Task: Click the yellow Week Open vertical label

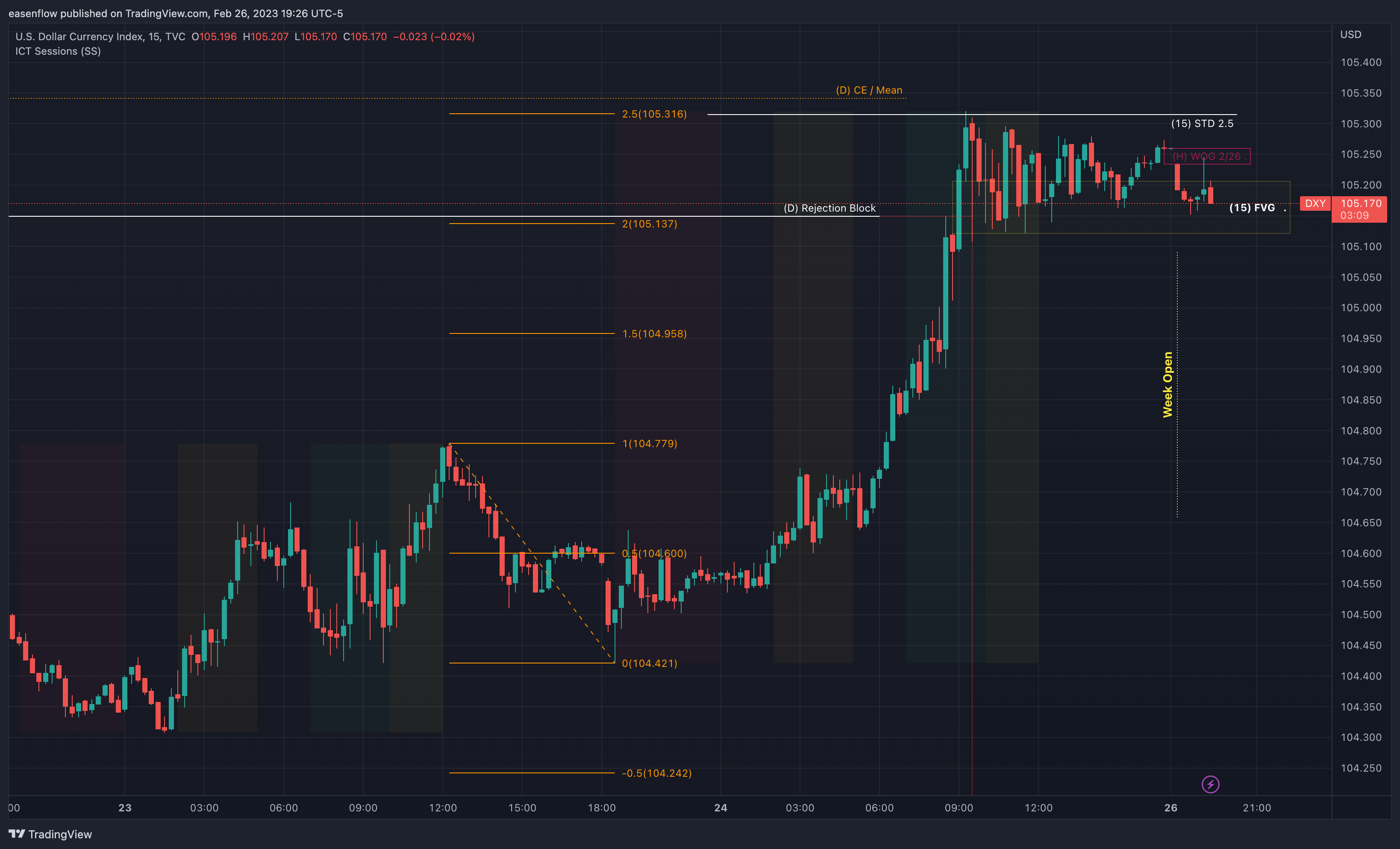Action: (x=1168, y=385)
